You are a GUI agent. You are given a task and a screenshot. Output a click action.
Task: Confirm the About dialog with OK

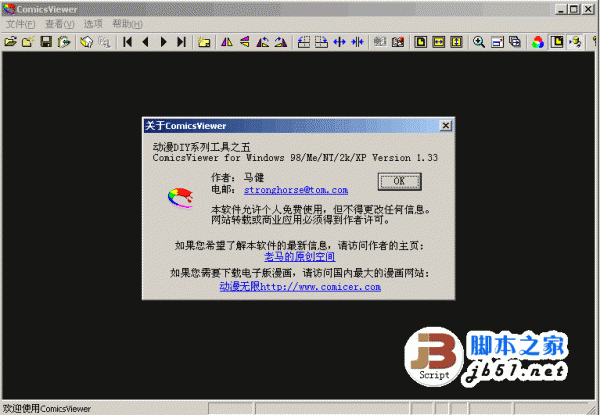coord(399,181)
